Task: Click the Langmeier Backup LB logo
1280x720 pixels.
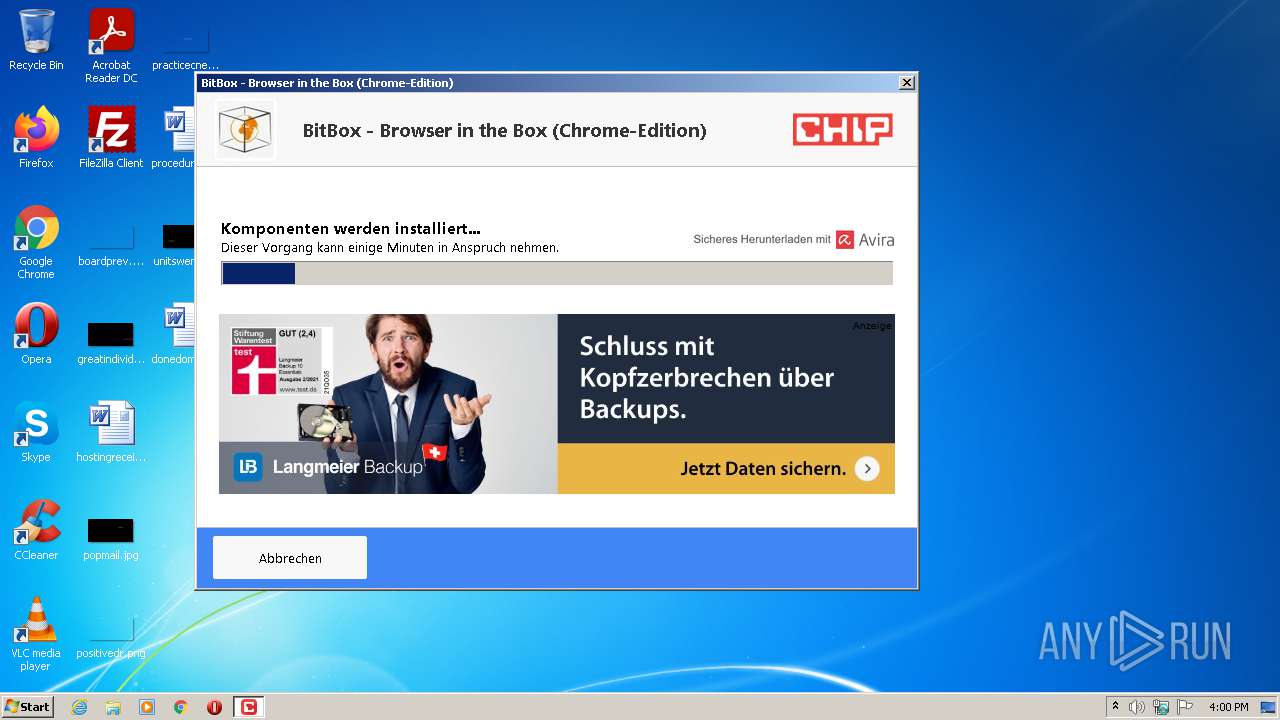Action: 248,467
